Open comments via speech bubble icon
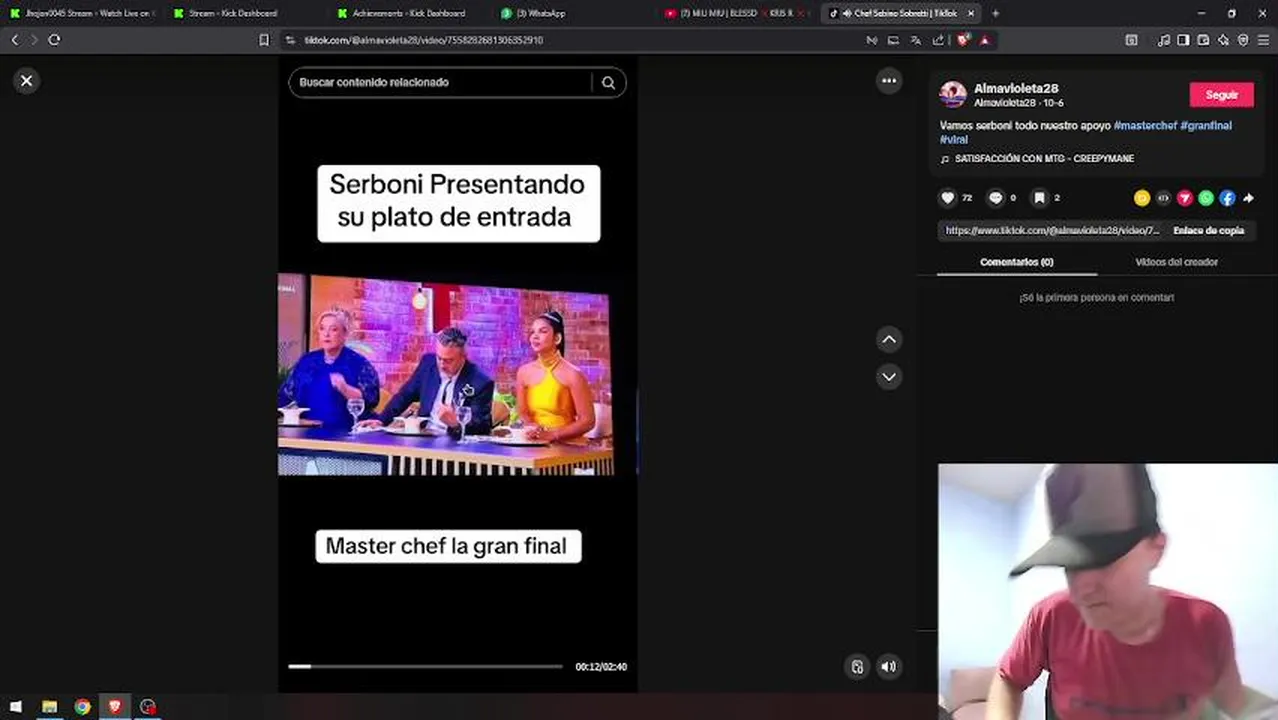The width and height of the screenshot is (1278, 720). (995, 198)
